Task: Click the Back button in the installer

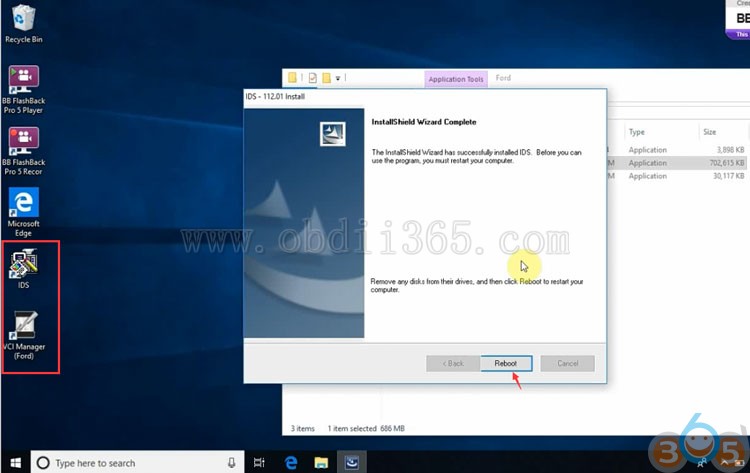Action: 453,363
